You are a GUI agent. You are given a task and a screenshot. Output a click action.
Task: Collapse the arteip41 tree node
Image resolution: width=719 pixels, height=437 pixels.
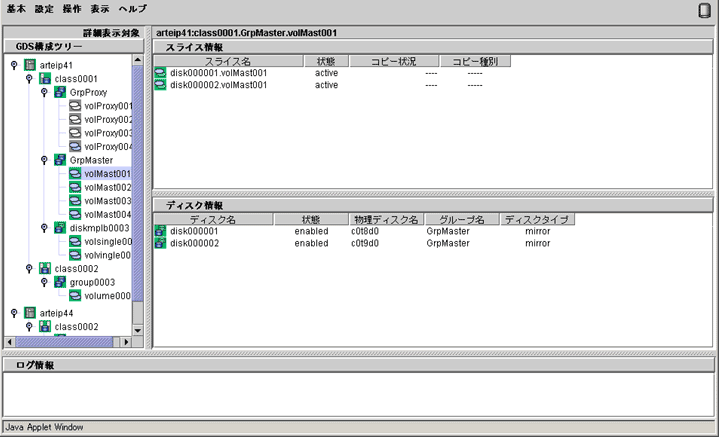[14, 65]
